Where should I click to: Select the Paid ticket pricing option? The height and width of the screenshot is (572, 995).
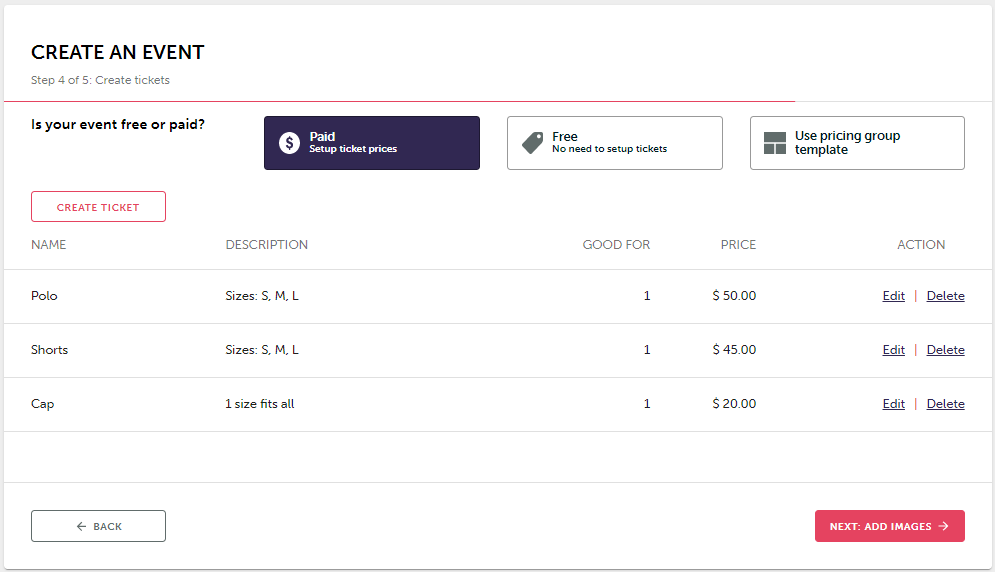click(372, 143)
